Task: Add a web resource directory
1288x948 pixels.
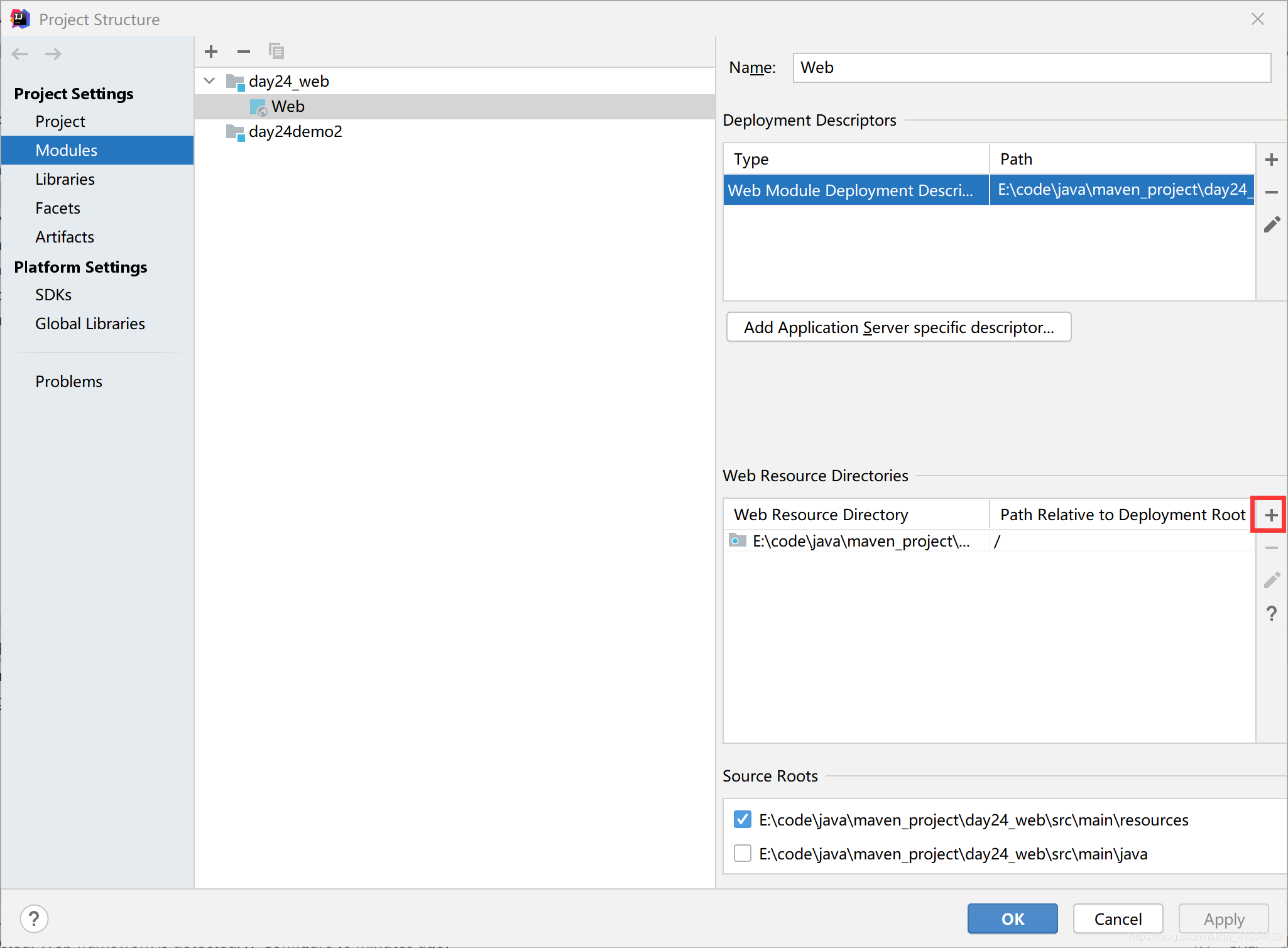Action: [1272, 515]
